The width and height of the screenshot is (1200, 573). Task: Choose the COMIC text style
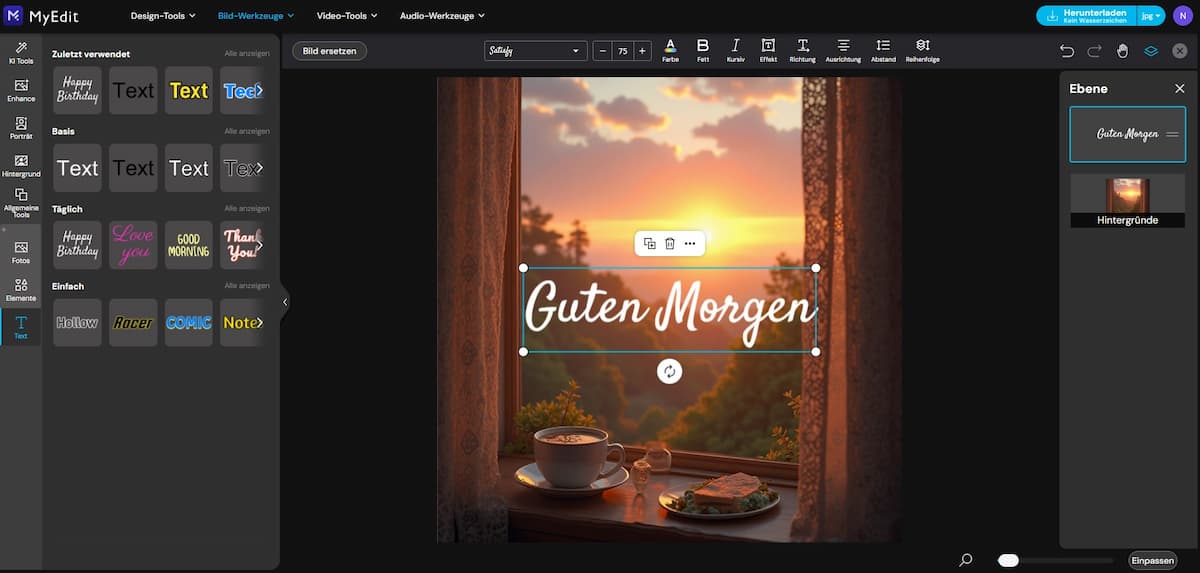(x=189, y=323)
